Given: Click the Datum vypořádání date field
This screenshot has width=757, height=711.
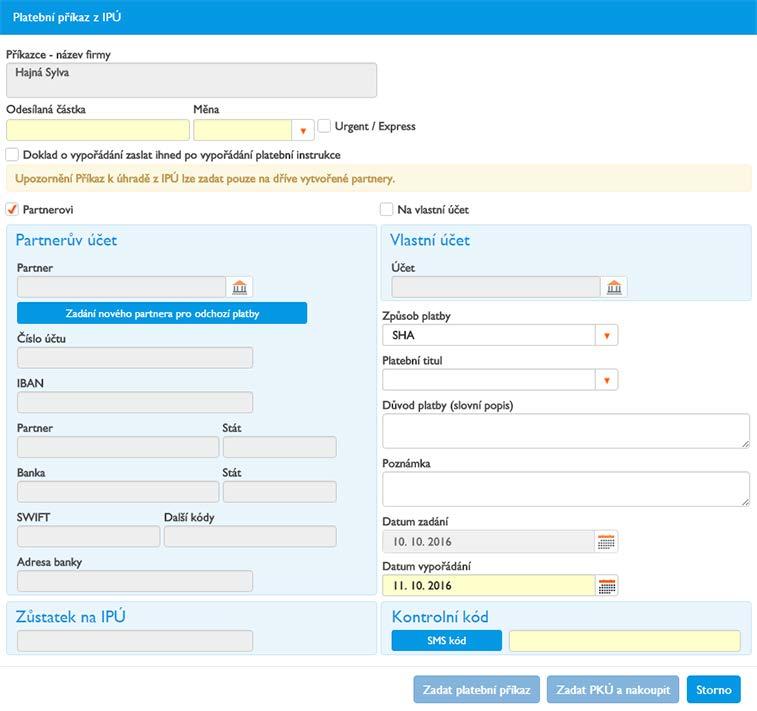Looking at the screenshot, I should click(488, 586).
